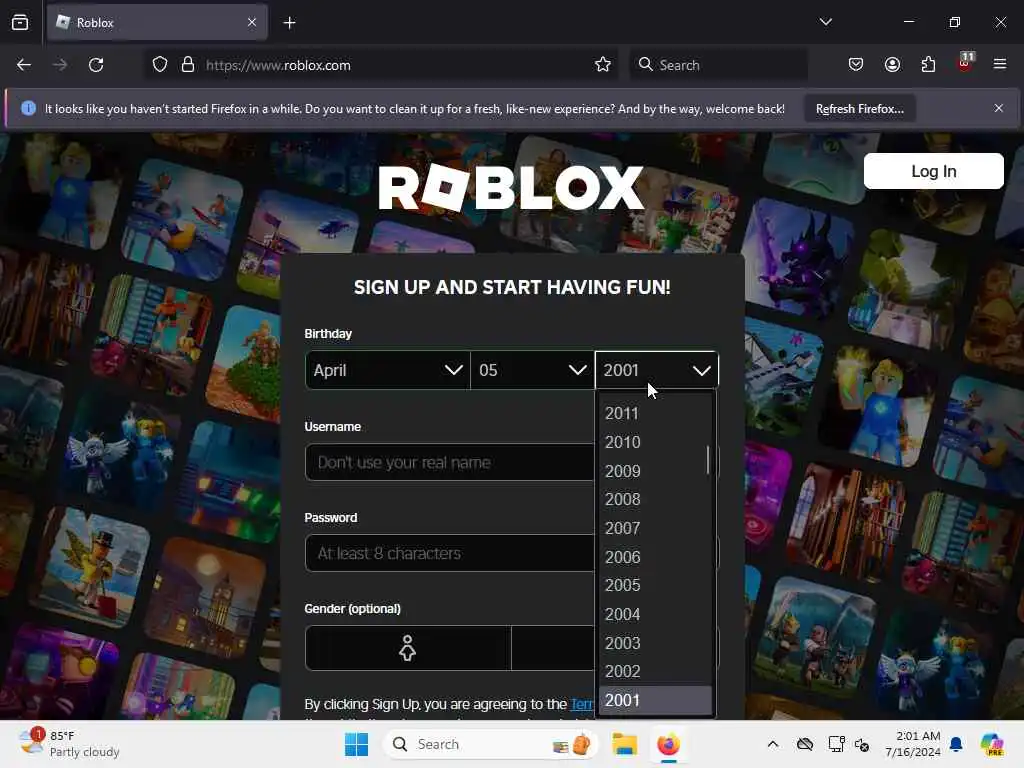Open the Firefox hamburger menu
Viewport: 1024px width, 768px height.
coord(1000,64)
